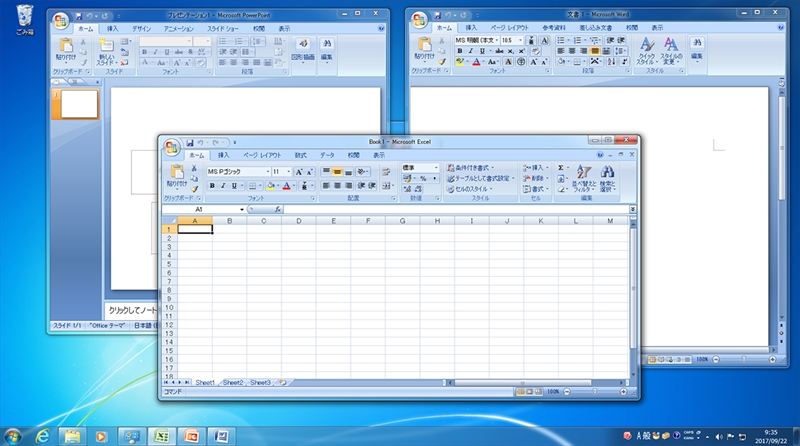Click Format cells button in Excel ribbon
This screenshot has height=446, width=800.
click(x=535, y=189)
